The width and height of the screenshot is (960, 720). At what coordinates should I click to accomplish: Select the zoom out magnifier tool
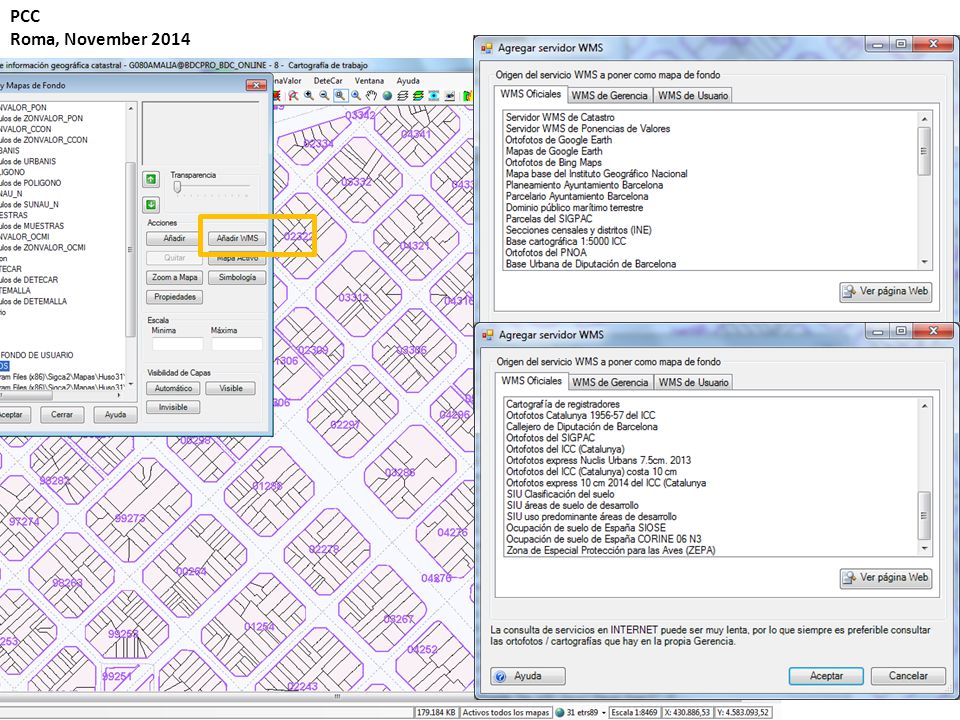click(x=324, y=96)
